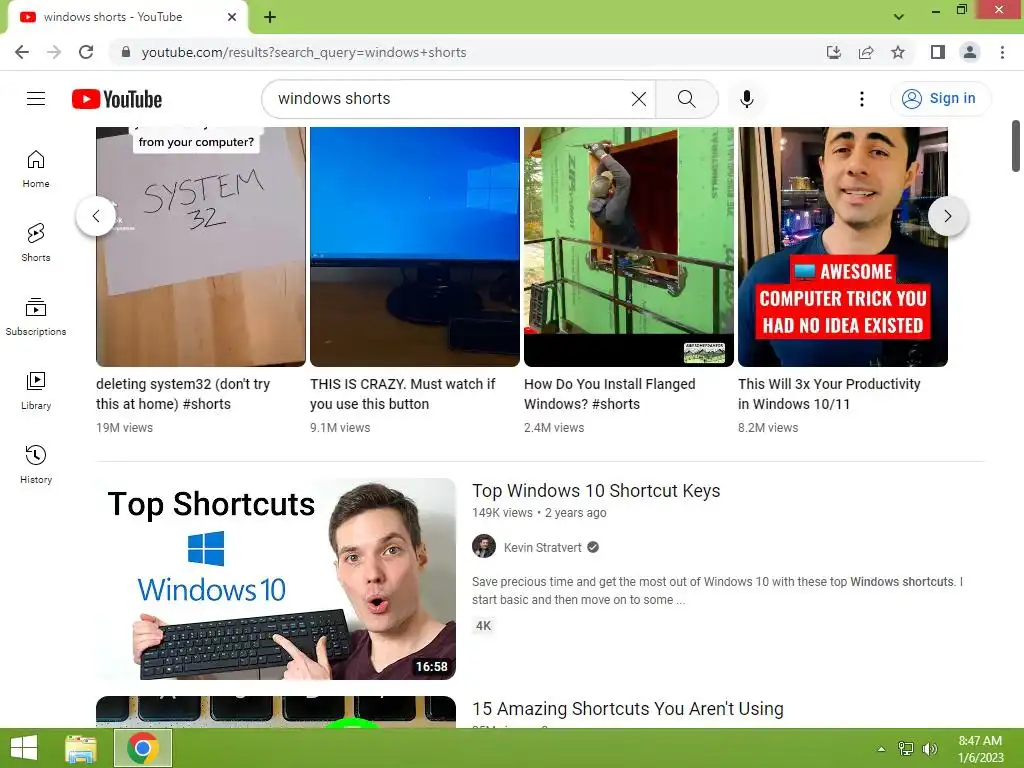Click the Chrome taskbar icon
This screenshot has height=768, width=1024.
(143, 748)
